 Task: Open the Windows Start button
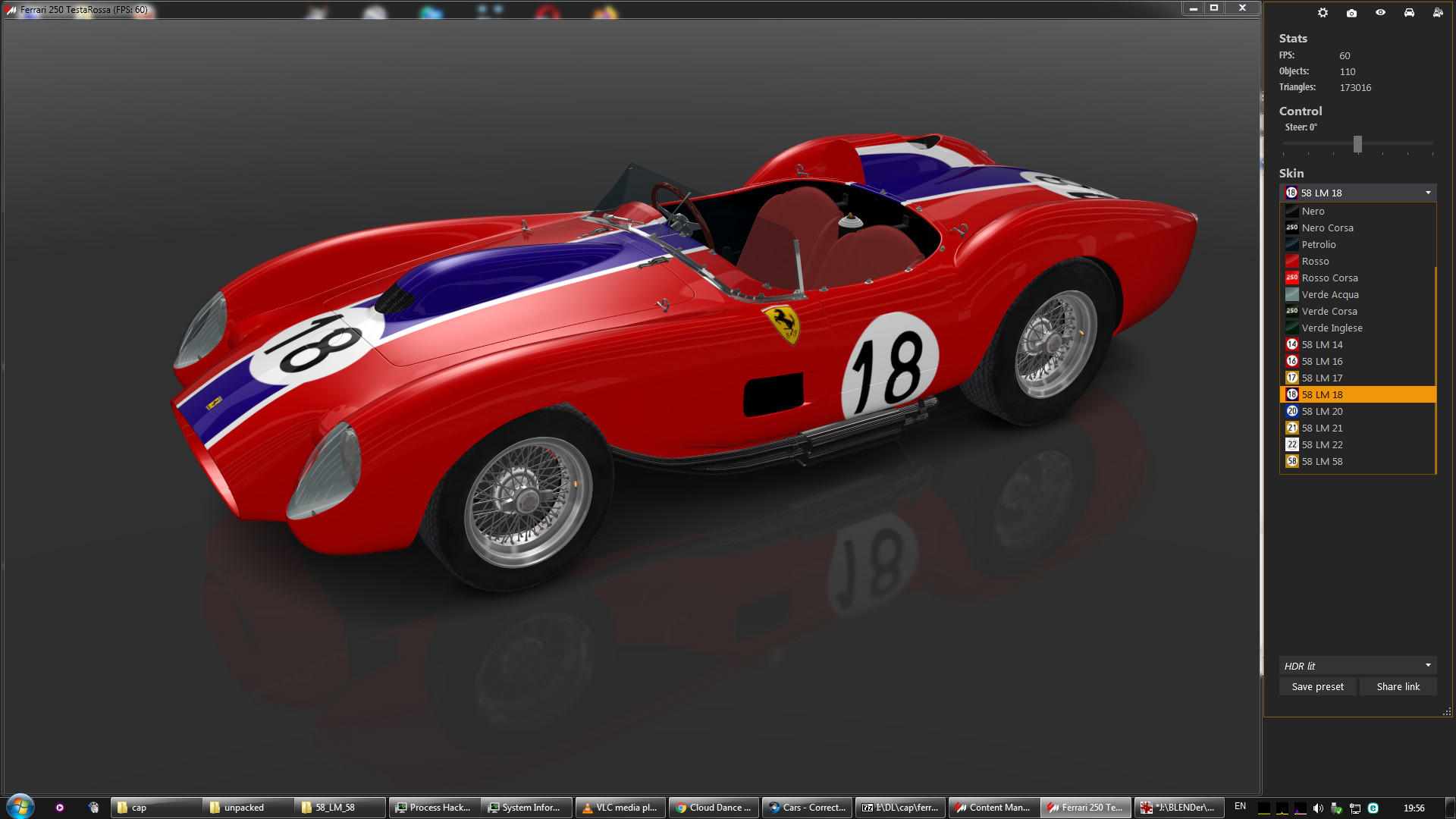coord(20,807)
